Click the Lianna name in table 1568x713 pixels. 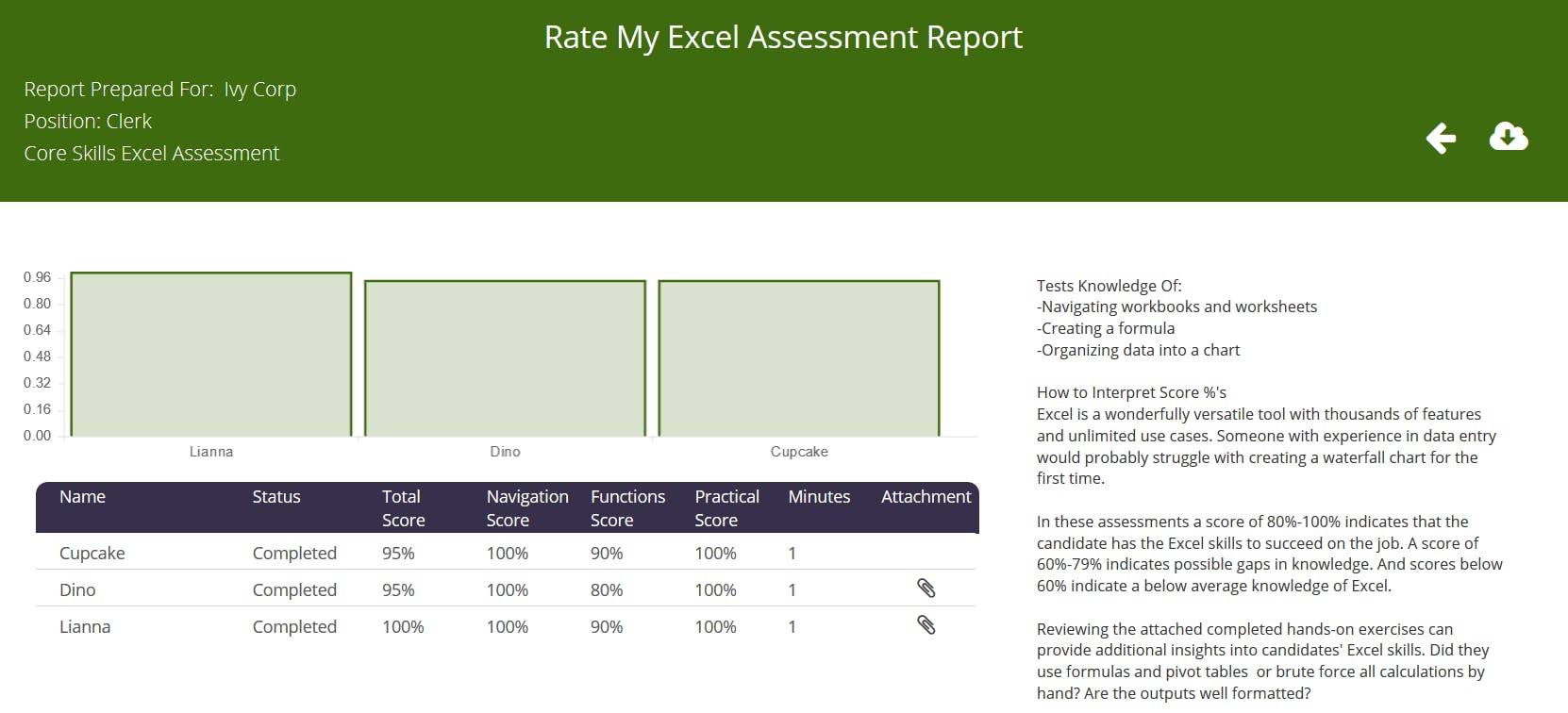85,627
